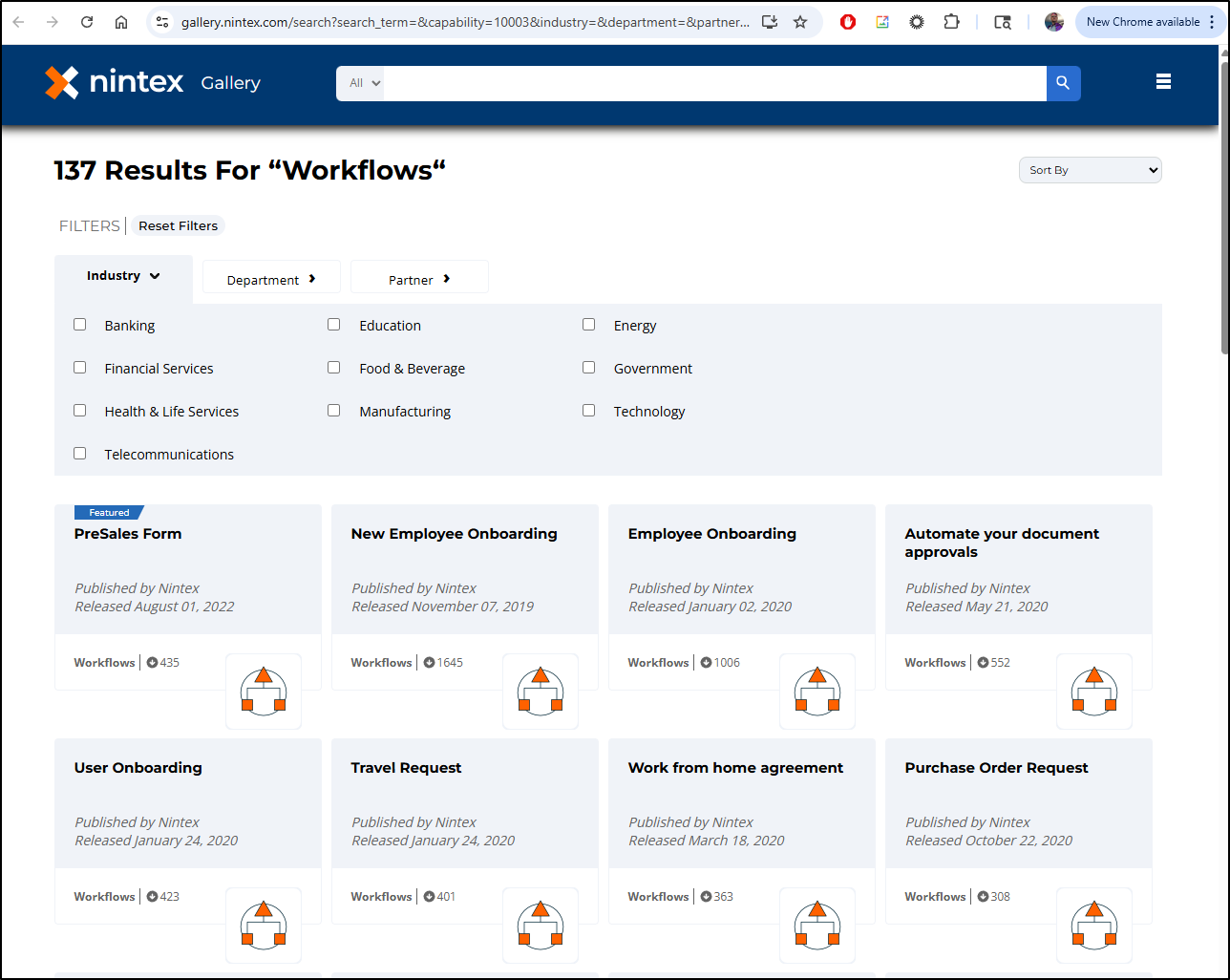This screenshot has width=1230, height=980.
Task: Click the search tabs icon in Chrome toolbar
Action: point(1003,22)
